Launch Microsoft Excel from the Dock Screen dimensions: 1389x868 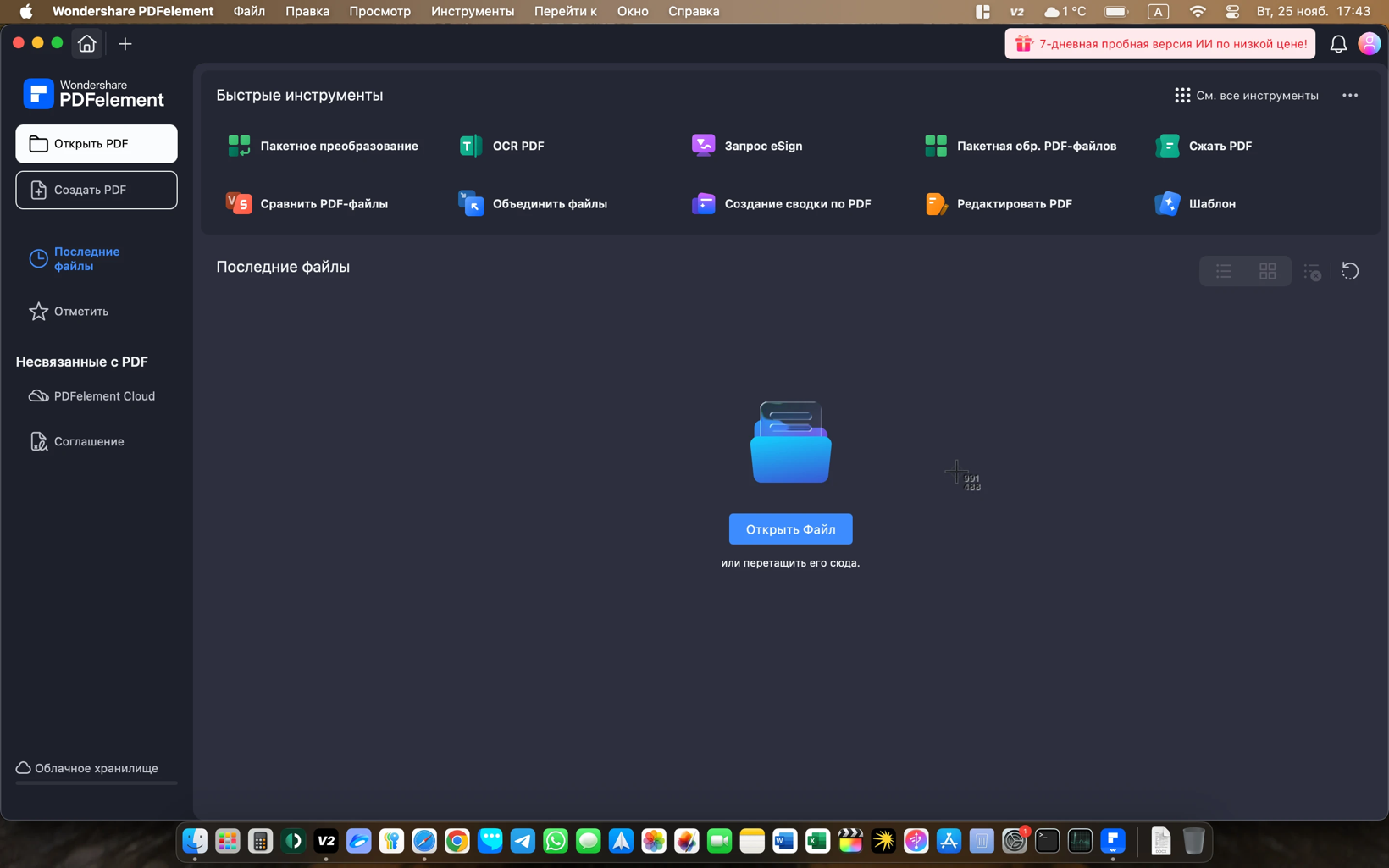tap(817, 841)
